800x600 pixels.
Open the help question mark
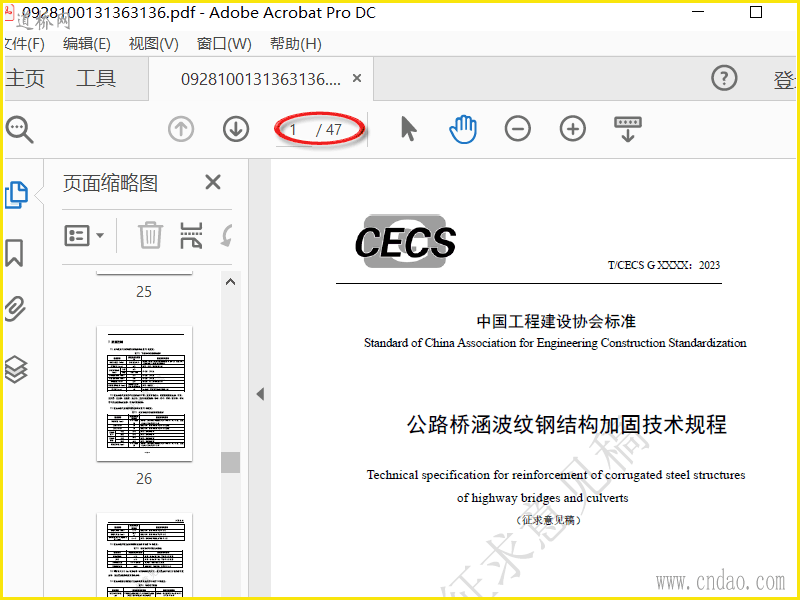[x=724, y=79]
